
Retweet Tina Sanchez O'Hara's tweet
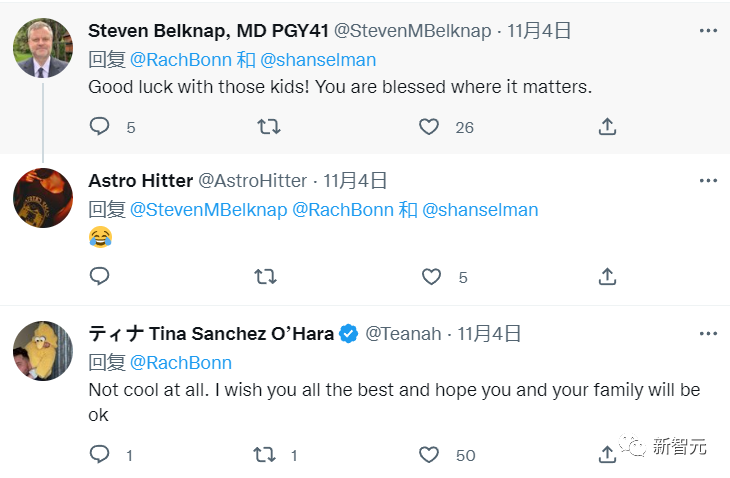tap(265, 455)
